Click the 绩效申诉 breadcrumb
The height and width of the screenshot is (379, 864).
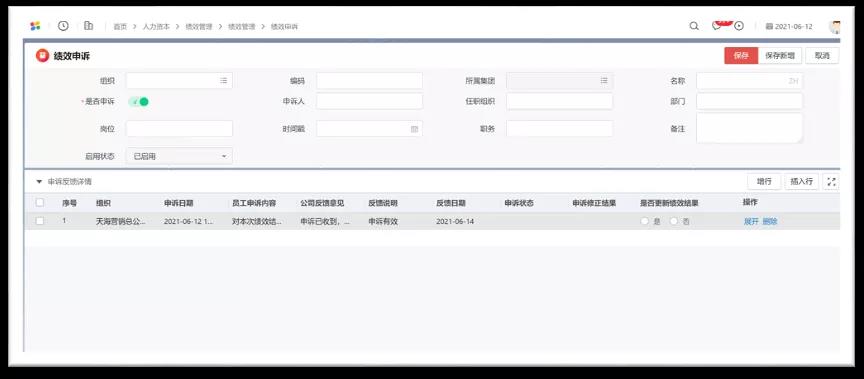click(284, 26)
